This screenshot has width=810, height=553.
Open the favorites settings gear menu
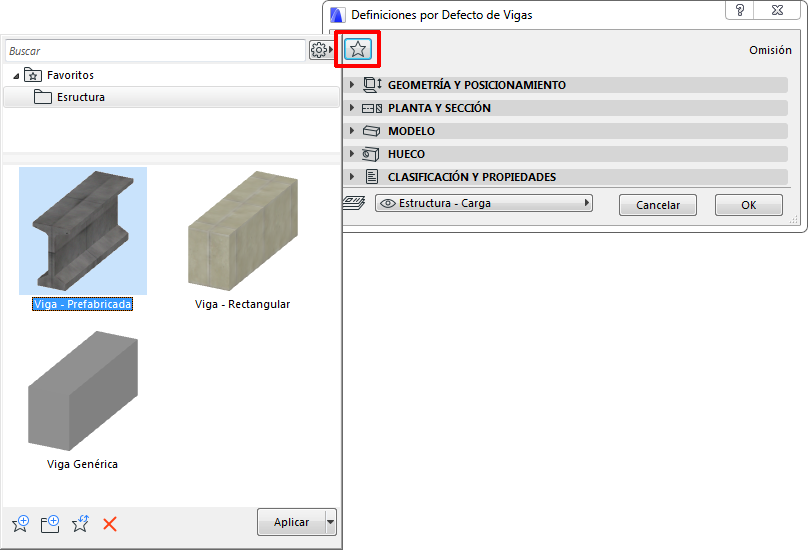321,50
